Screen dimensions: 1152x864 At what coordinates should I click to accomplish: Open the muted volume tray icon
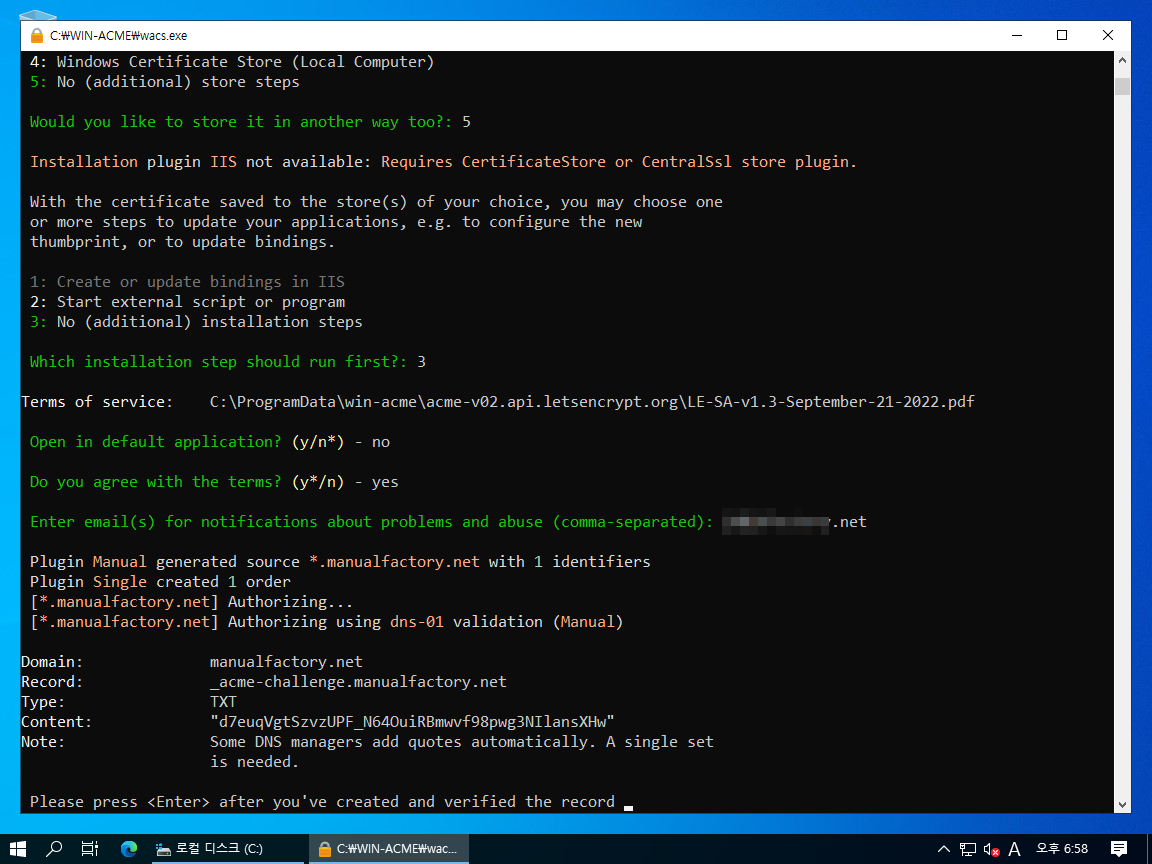[991, 849]
